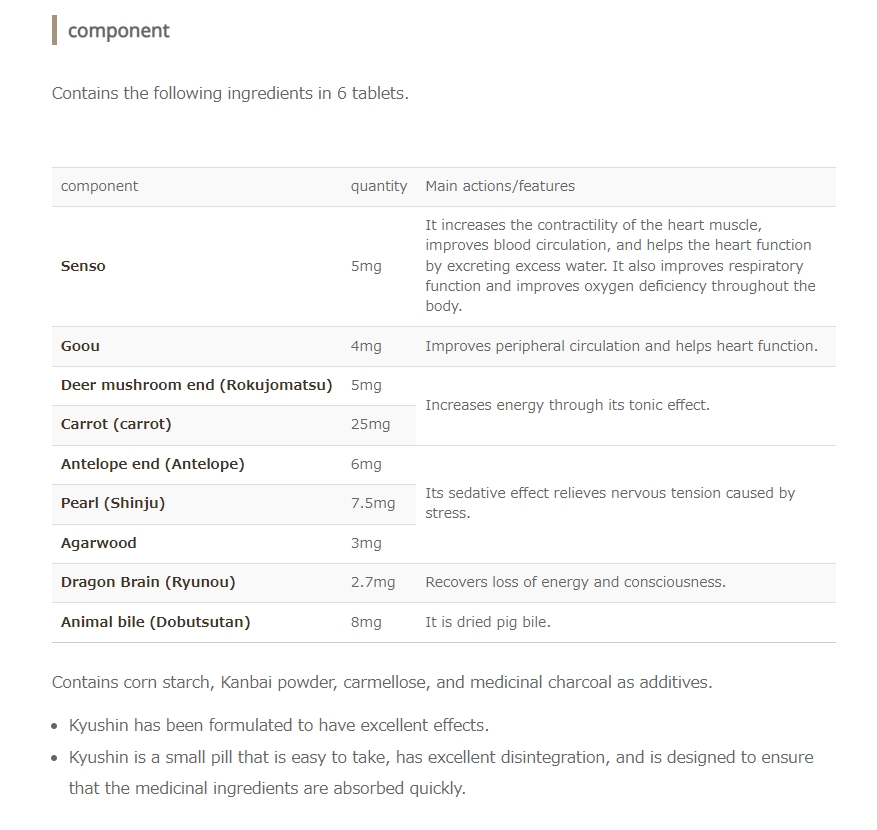Select the "Antelope end (Antelope)" cell

(x=152, y=464)
